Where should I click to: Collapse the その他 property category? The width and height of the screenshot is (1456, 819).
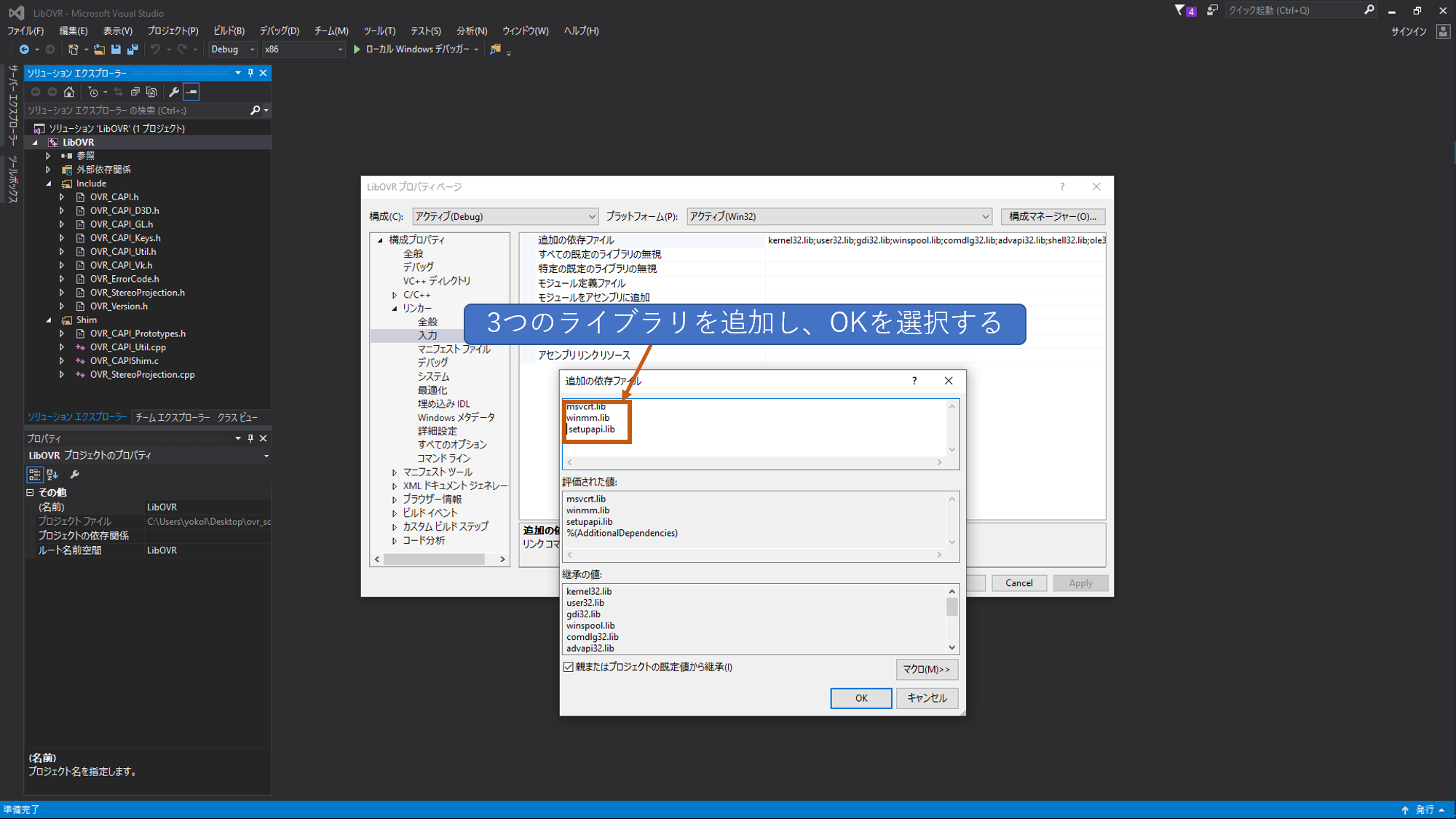31,493
